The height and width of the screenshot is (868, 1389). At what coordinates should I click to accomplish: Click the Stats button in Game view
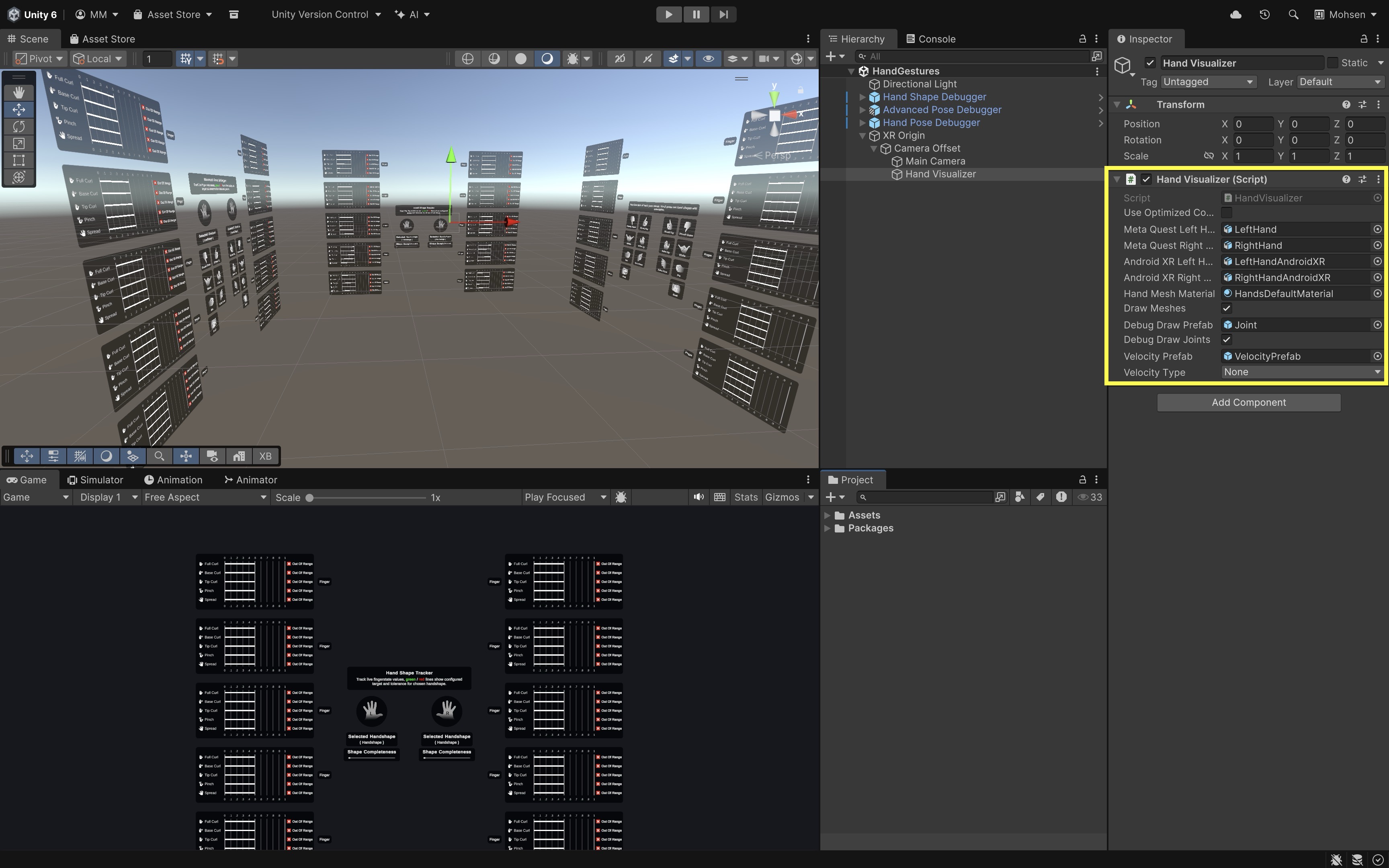746,497
